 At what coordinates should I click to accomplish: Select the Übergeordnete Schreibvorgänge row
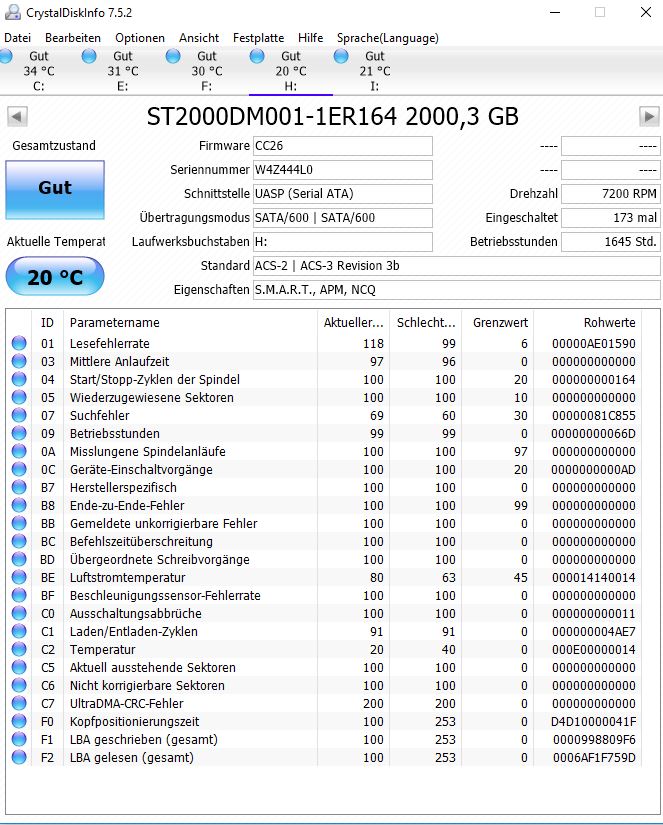click(324, 559)
